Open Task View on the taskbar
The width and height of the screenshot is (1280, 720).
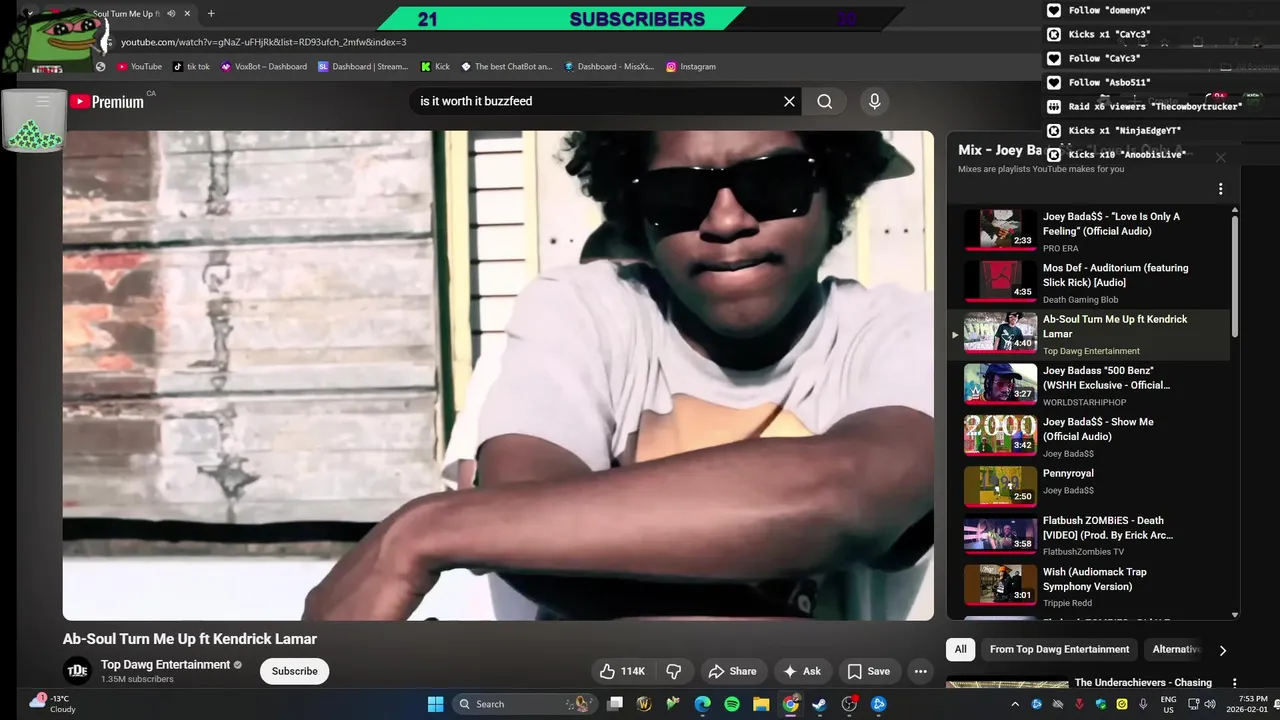coord(615,704)
